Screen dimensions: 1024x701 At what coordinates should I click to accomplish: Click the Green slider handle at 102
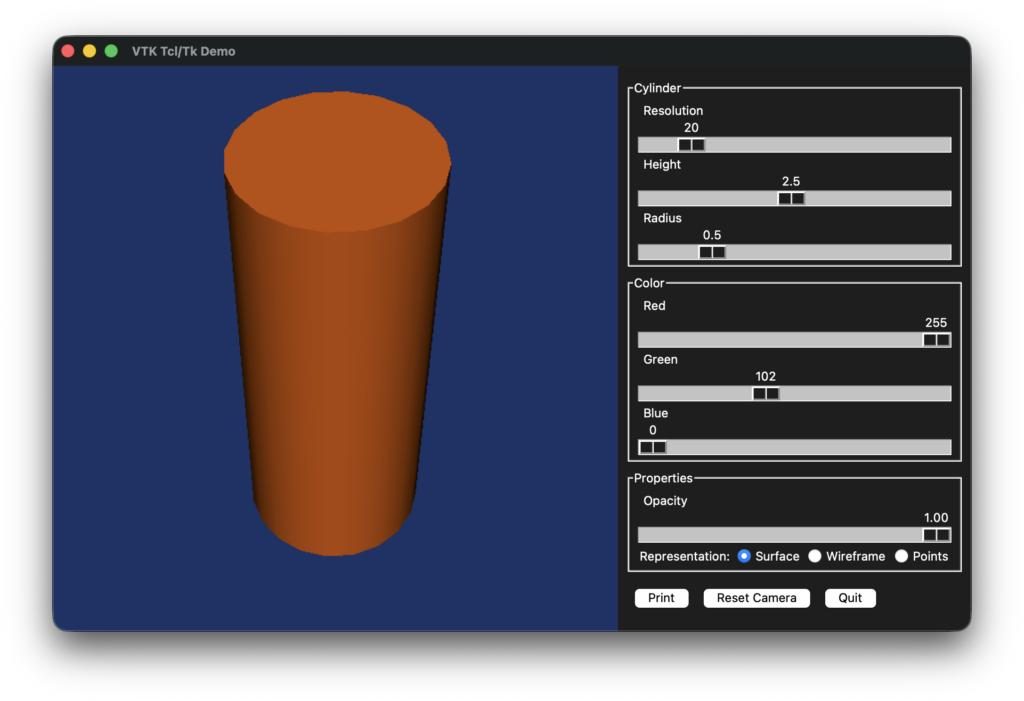[x=766, y=394]
